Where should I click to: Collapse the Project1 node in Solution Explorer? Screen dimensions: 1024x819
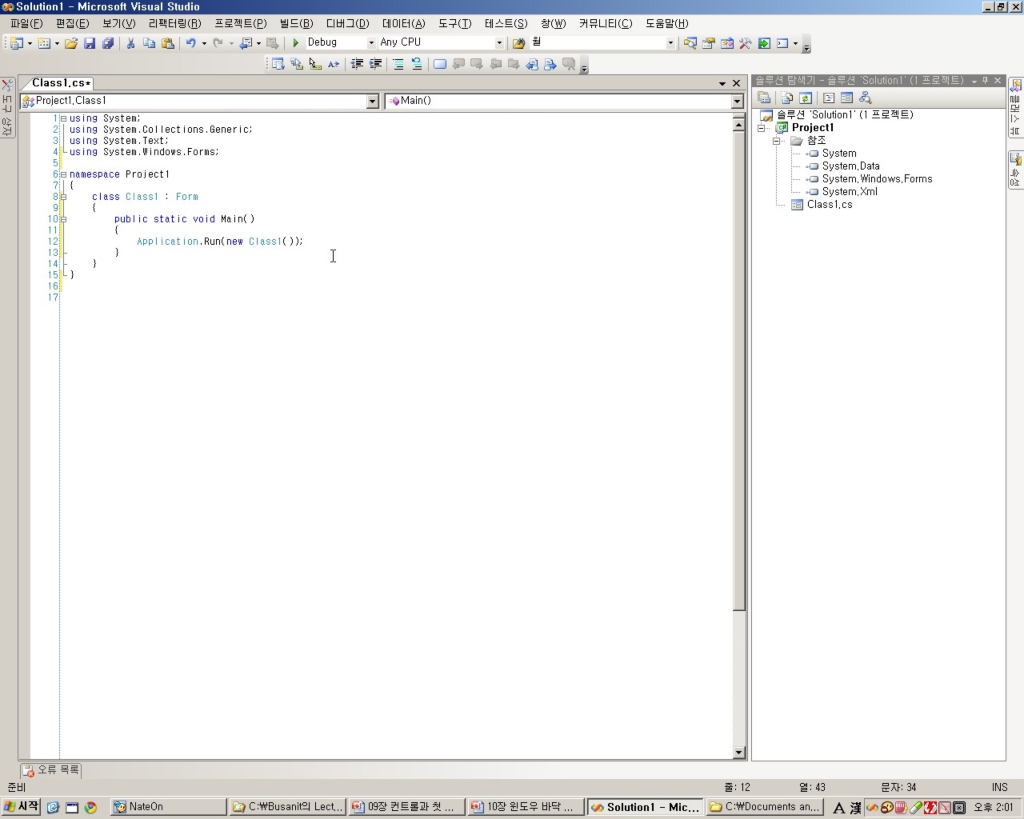click(761, 128)
